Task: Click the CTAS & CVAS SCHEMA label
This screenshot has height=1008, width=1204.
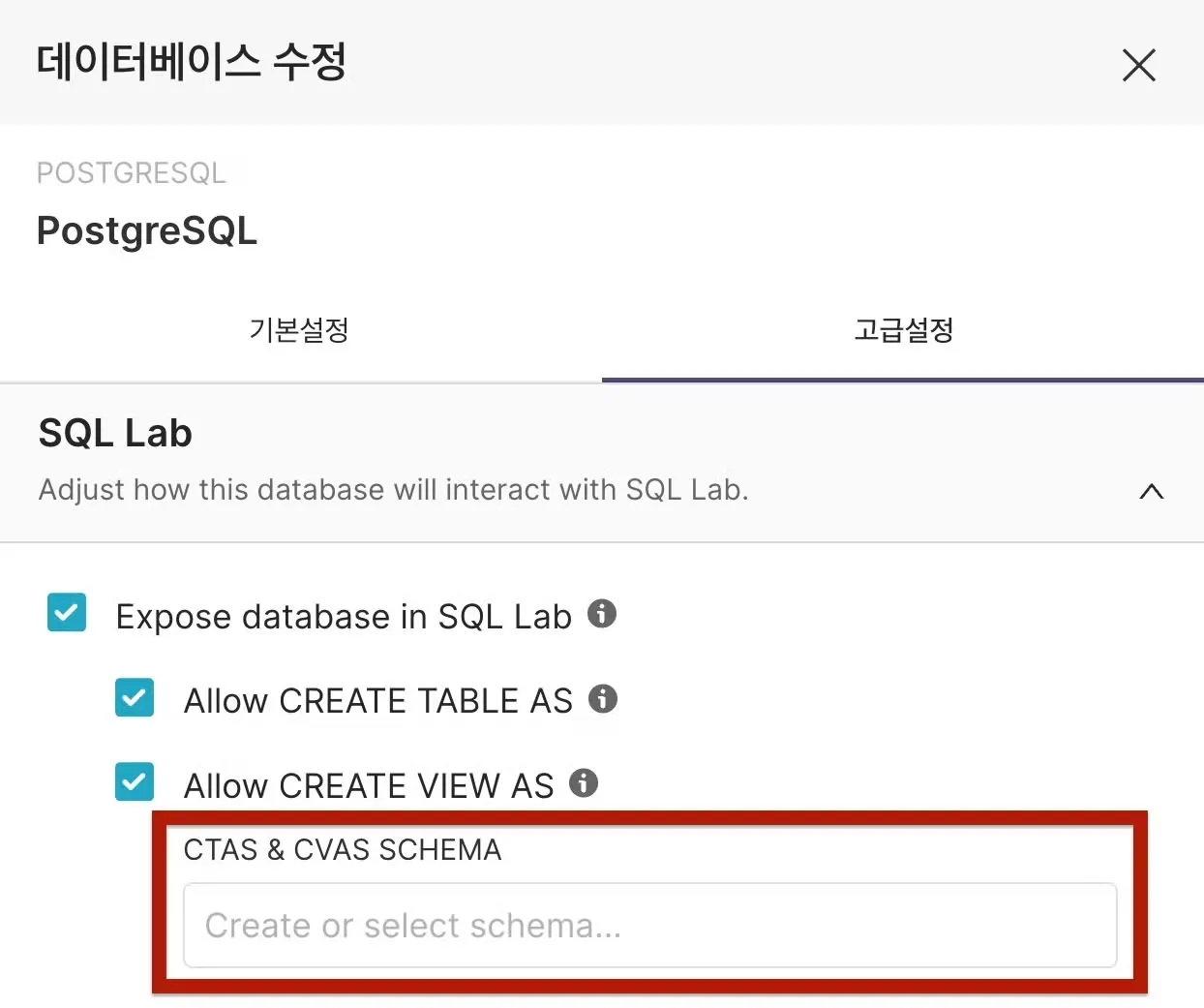Action: pos(343,850)
